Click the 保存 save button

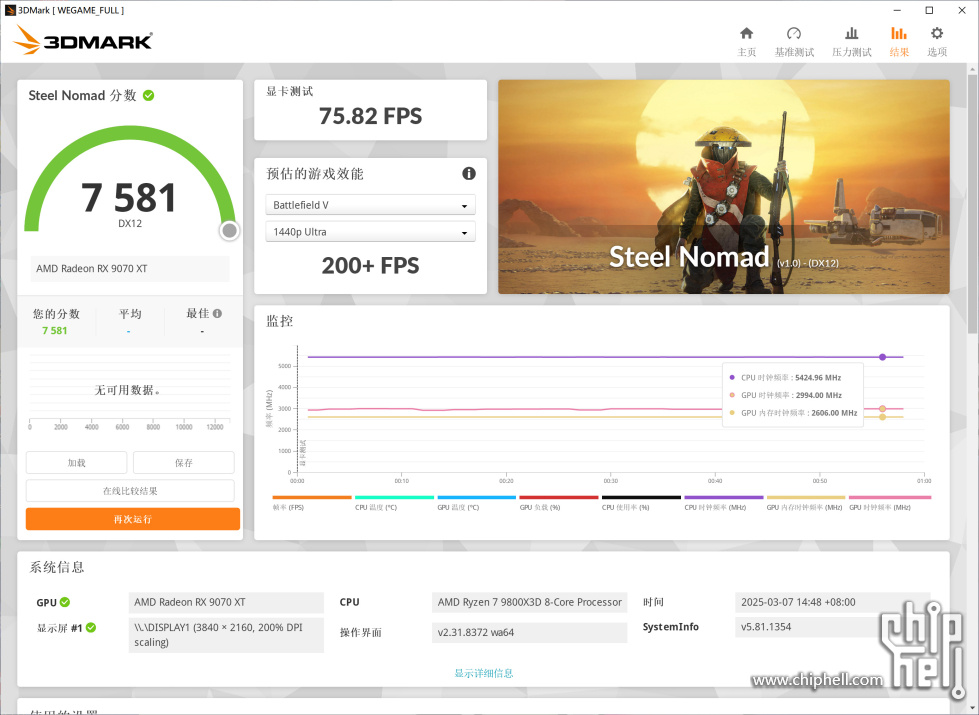[184, 463]
